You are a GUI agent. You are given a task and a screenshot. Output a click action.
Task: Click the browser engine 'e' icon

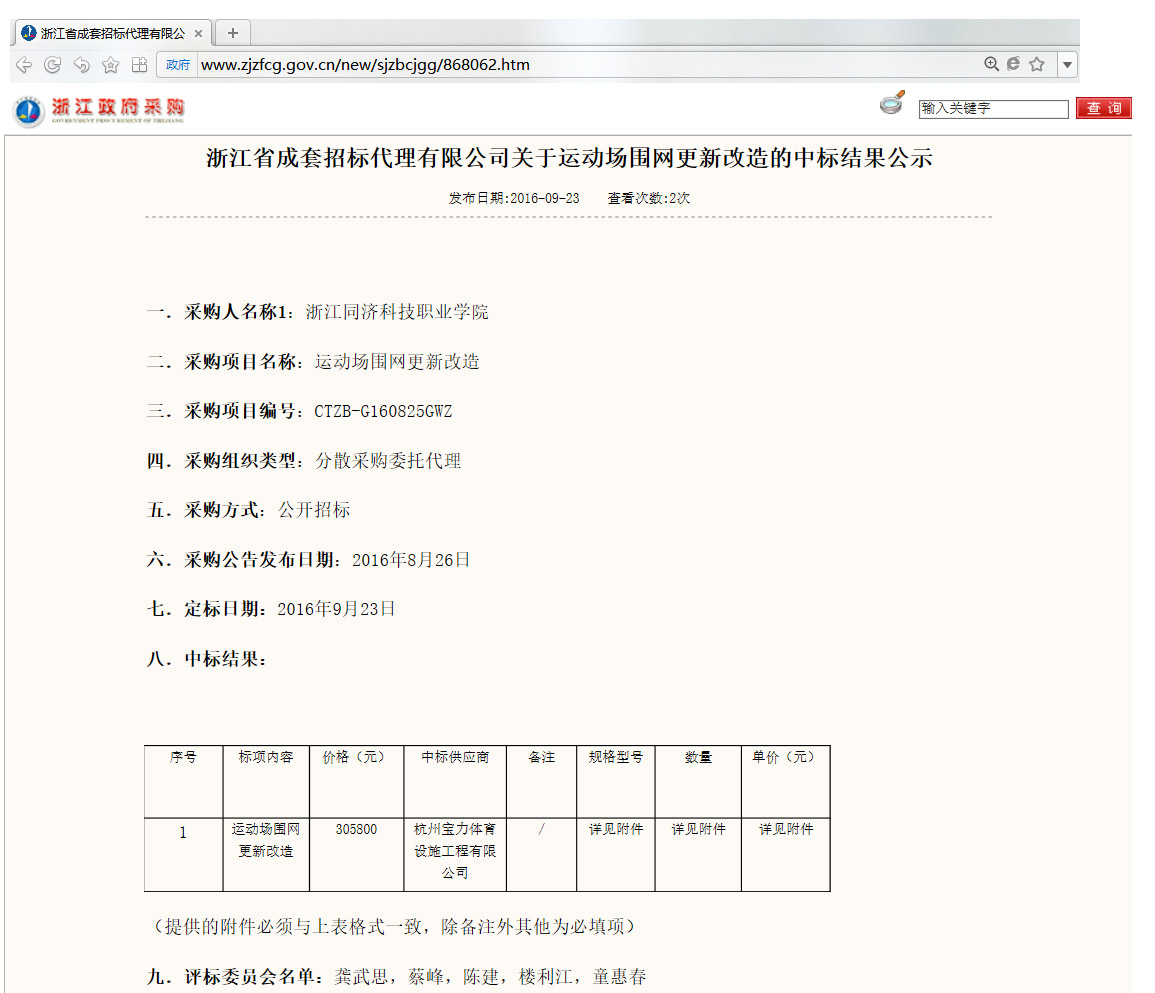(x=1013, y=64)
